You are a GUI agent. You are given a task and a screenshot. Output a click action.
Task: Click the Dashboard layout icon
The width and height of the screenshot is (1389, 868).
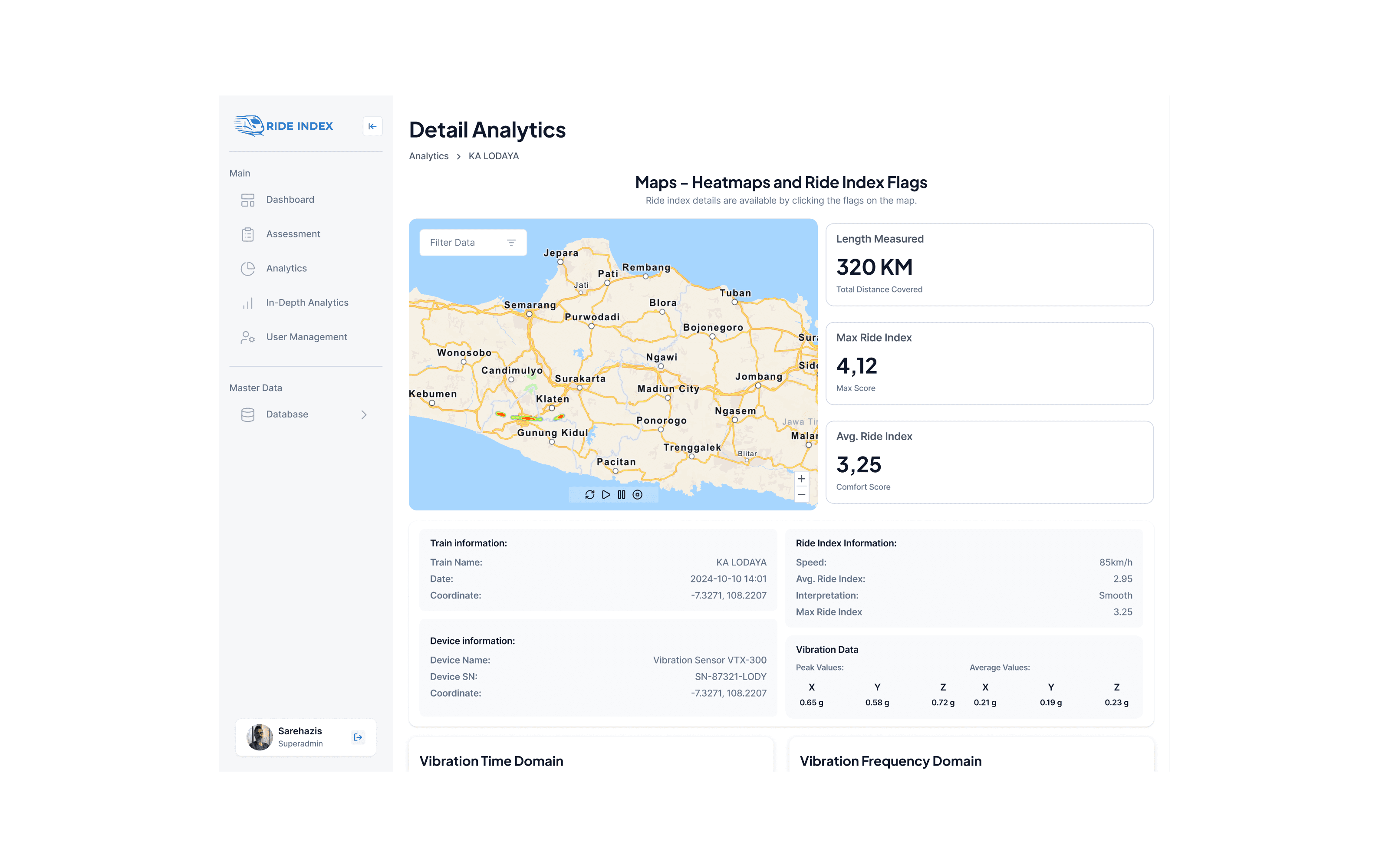(x=247, y=200)
